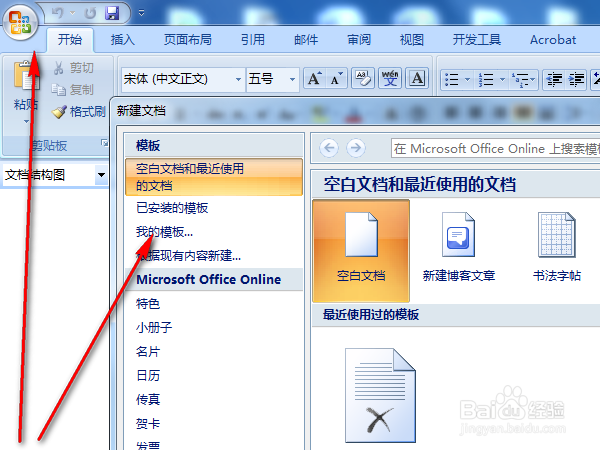Screen dimensions: 600x450
Task: Click the Phonetic Guide wén icon
Action: pos(390,78)
